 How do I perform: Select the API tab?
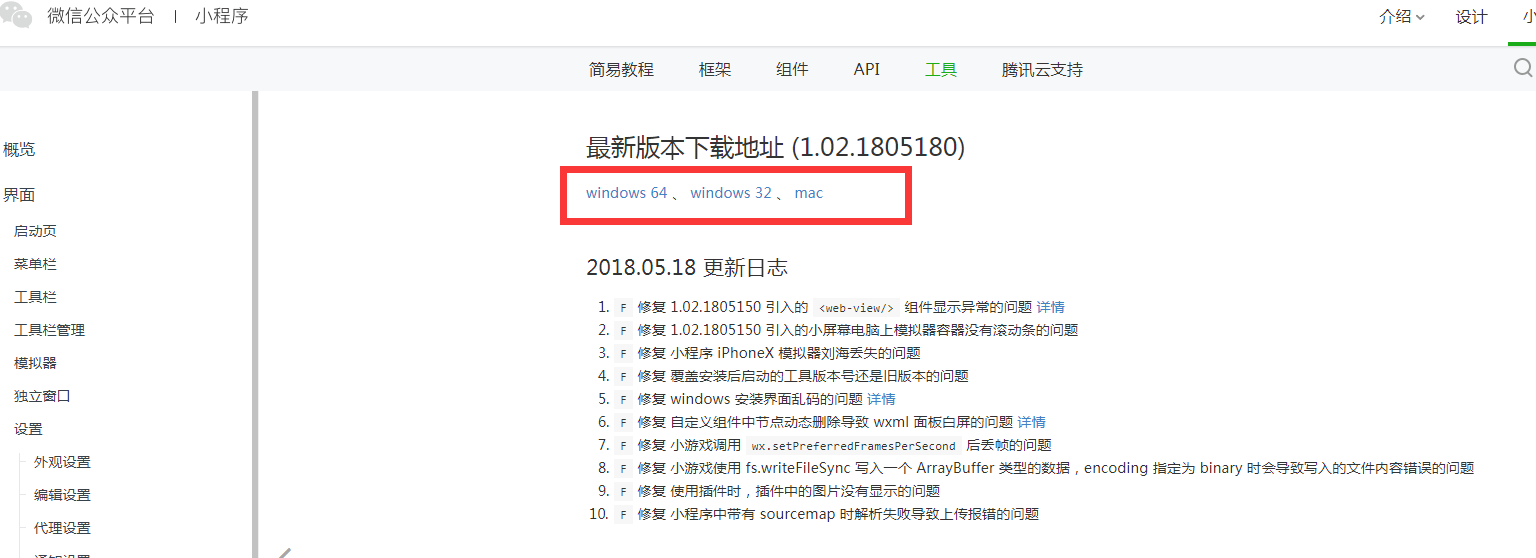pos(867,70)
